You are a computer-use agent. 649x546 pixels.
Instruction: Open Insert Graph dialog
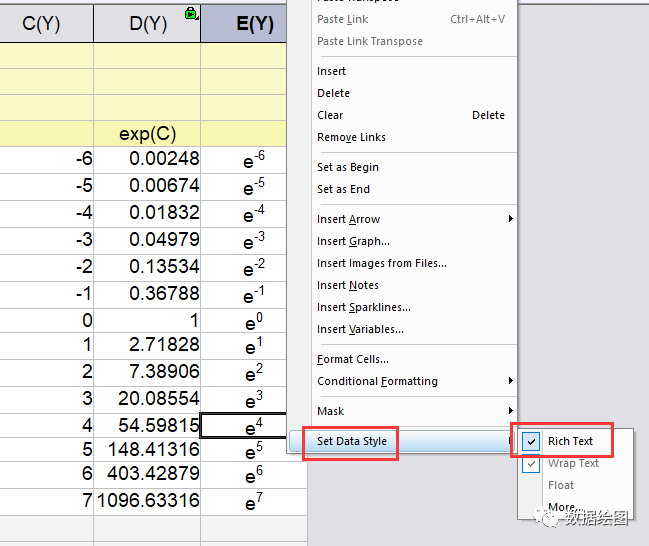414,241
